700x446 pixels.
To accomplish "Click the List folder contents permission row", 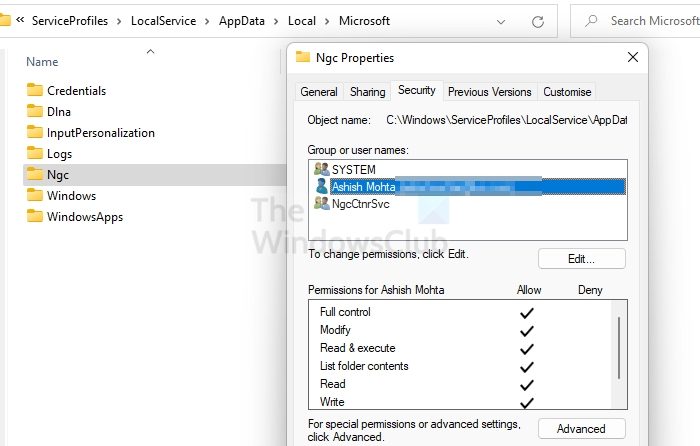I will (460, 366).
